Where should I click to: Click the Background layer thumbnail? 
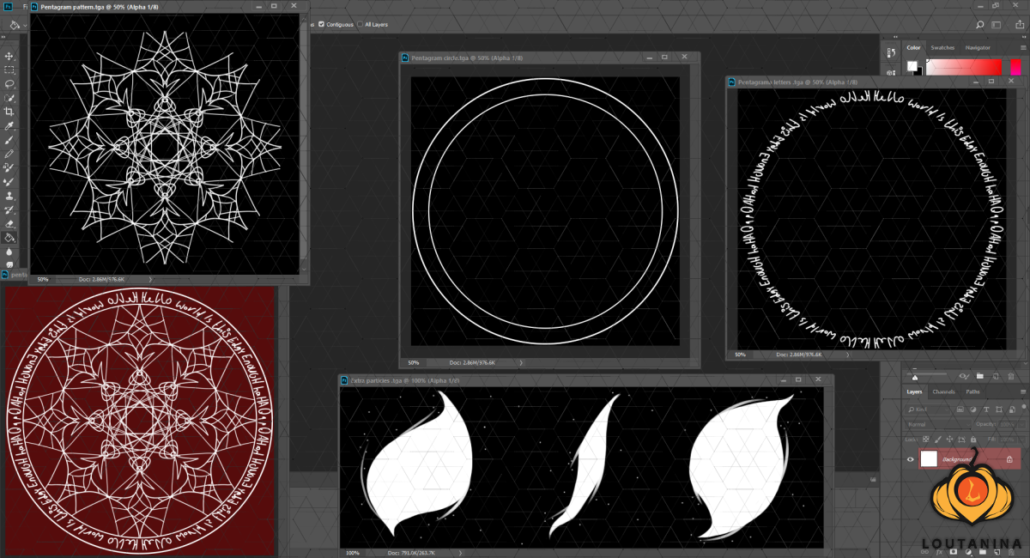coord(930,459)
